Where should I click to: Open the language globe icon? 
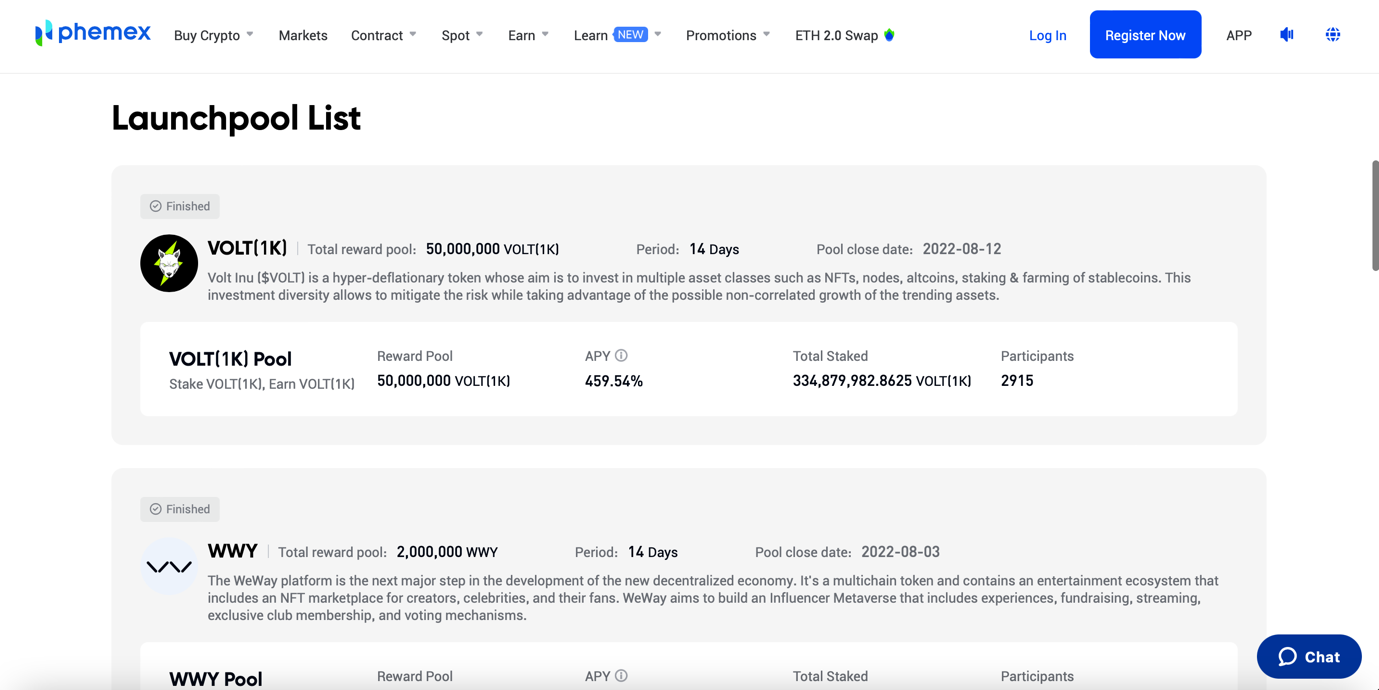(1333, 35)
